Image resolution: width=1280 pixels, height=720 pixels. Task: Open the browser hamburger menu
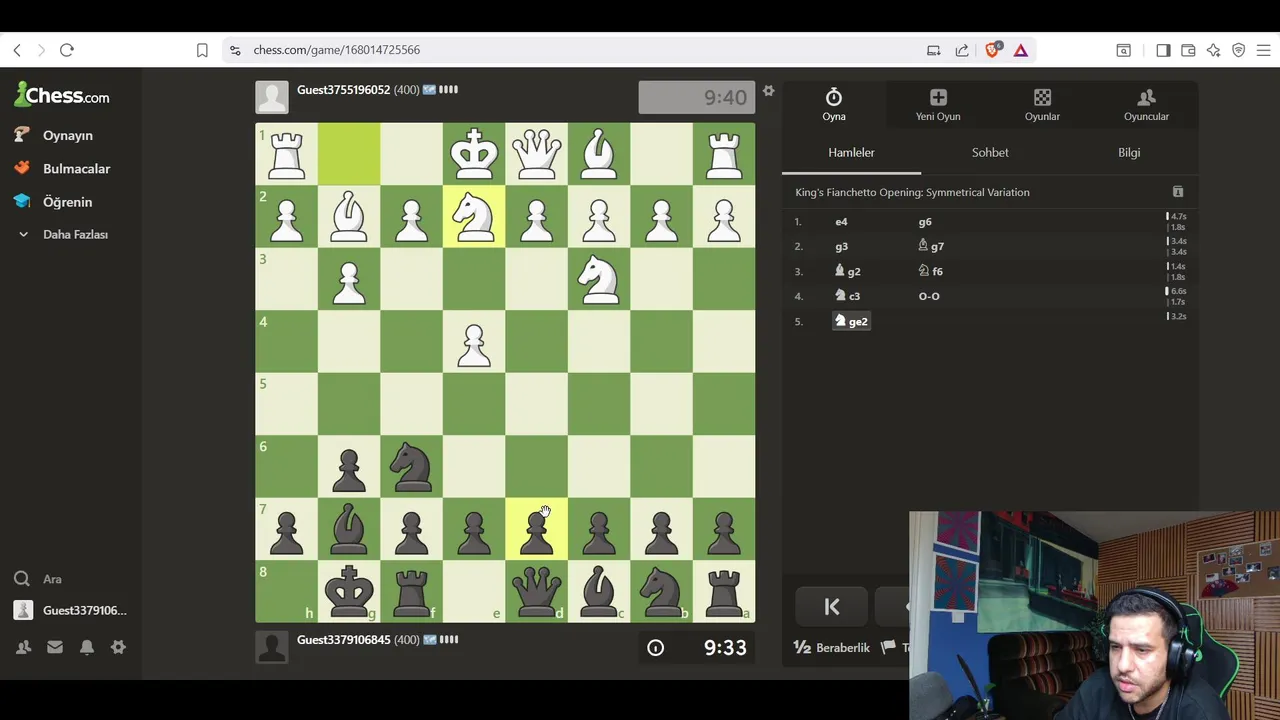tap(1263, 50)
